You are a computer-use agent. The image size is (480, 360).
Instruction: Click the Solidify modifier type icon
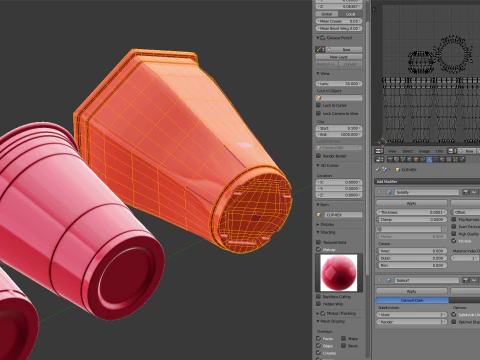(x=389, y=192)
